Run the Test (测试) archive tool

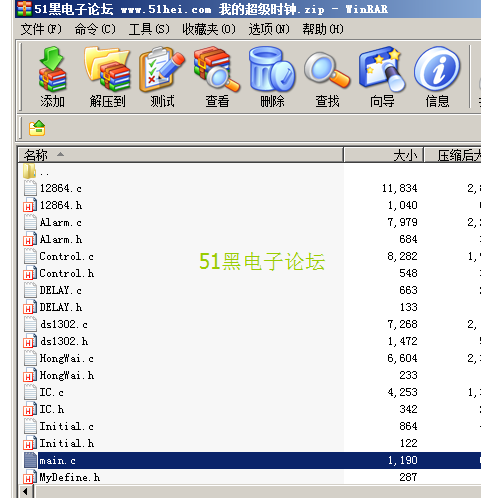coord(162,69)
